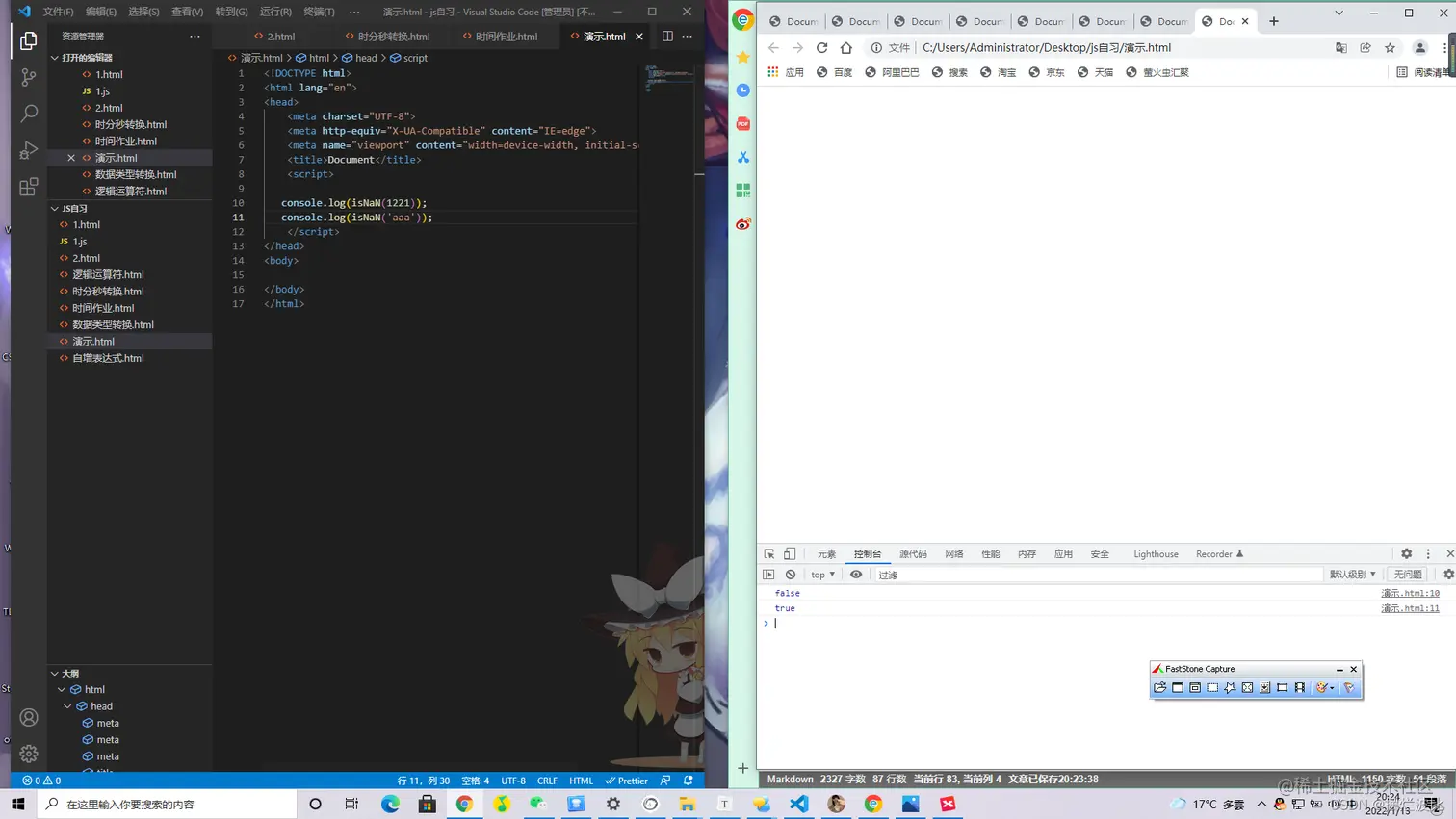The width and height of the screenshot is (1456, 819).
Task: Collapse the 大纲 outline section
Action: [55, 674]
